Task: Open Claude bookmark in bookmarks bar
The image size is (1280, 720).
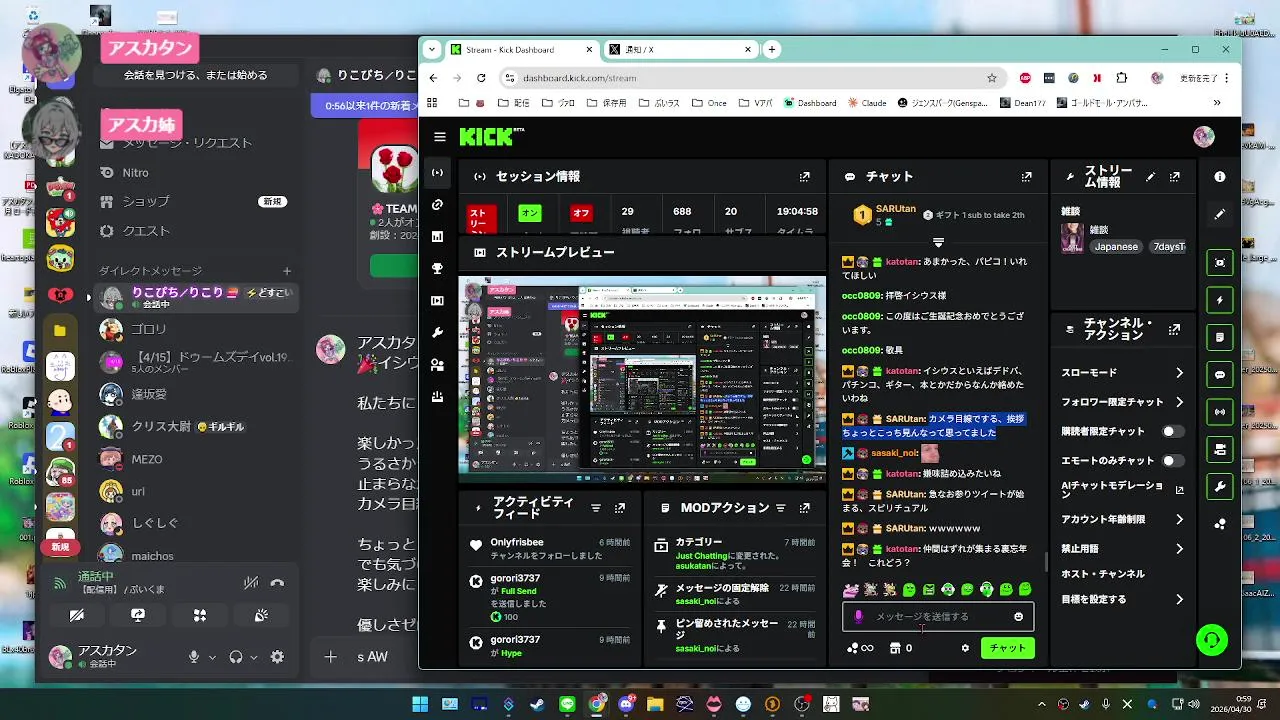Action: pos(867,103)
